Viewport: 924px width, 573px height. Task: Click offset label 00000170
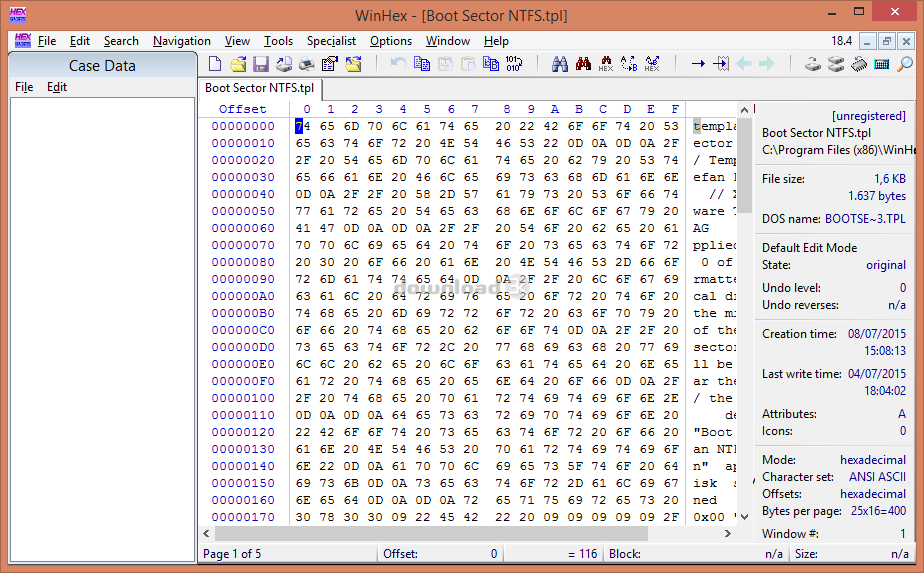(243, 517)
